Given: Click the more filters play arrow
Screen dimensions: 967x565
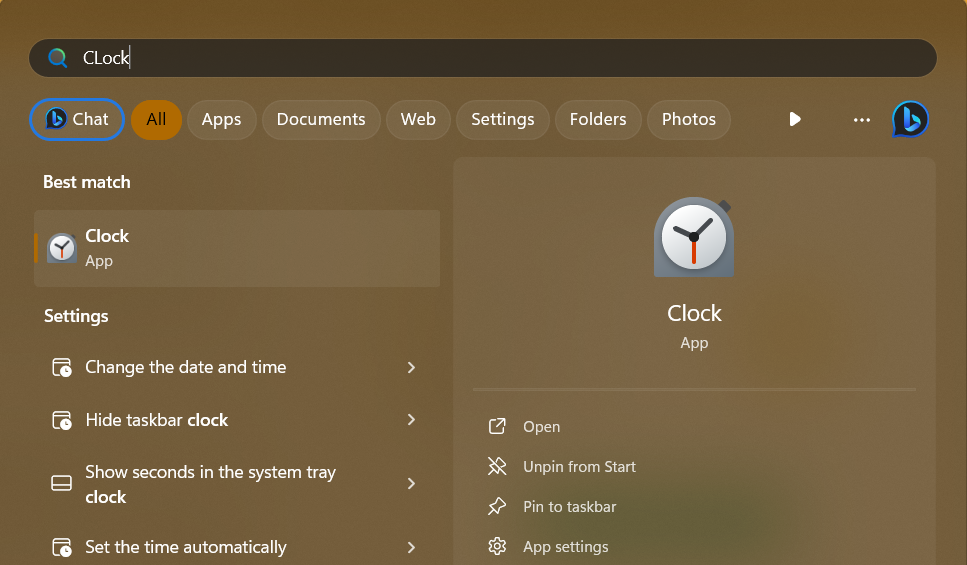Looking at the screenshot, I should (x=795, y=119).
